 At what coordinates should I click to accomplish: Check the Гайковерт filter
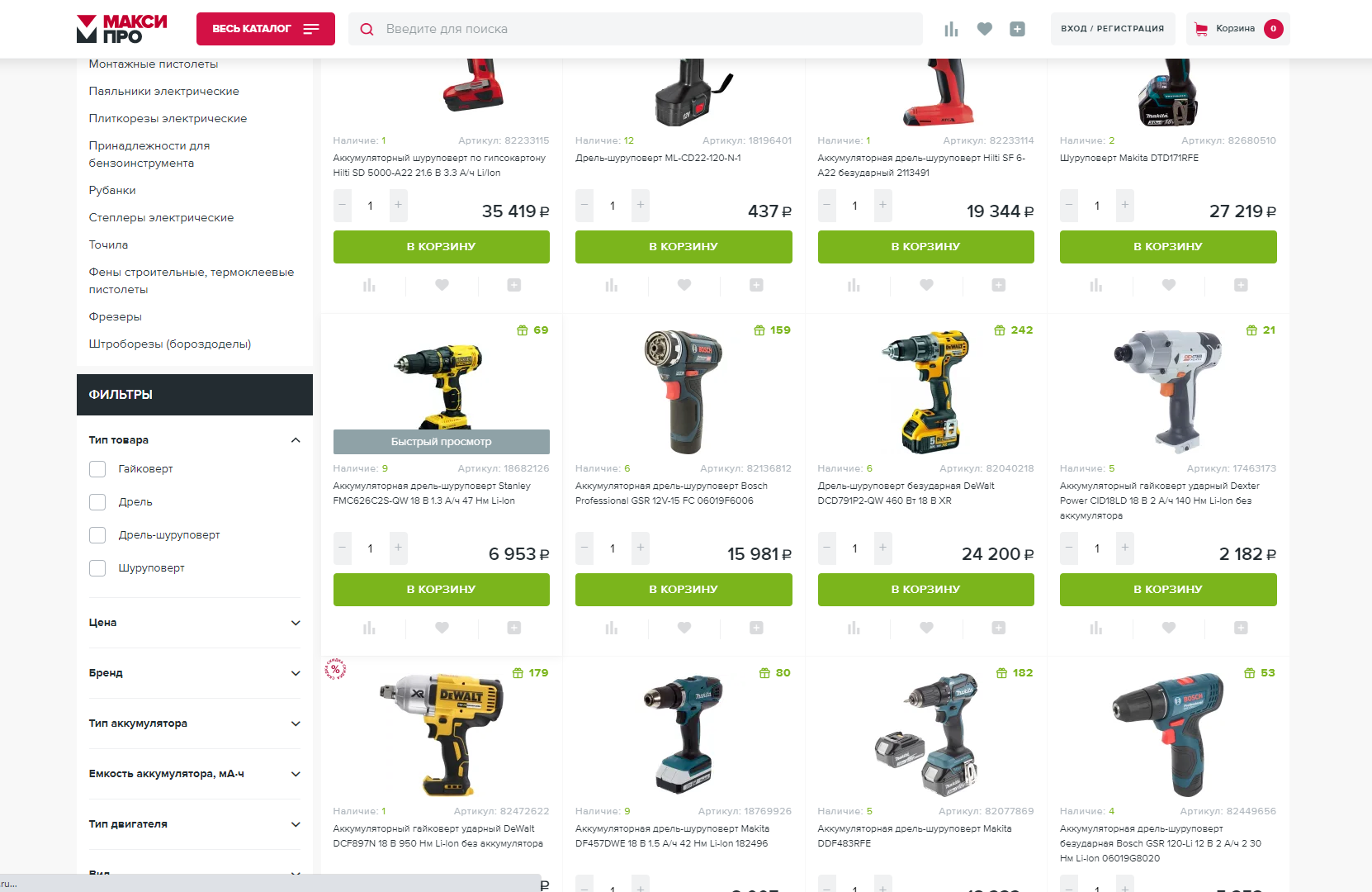(97, 469)
